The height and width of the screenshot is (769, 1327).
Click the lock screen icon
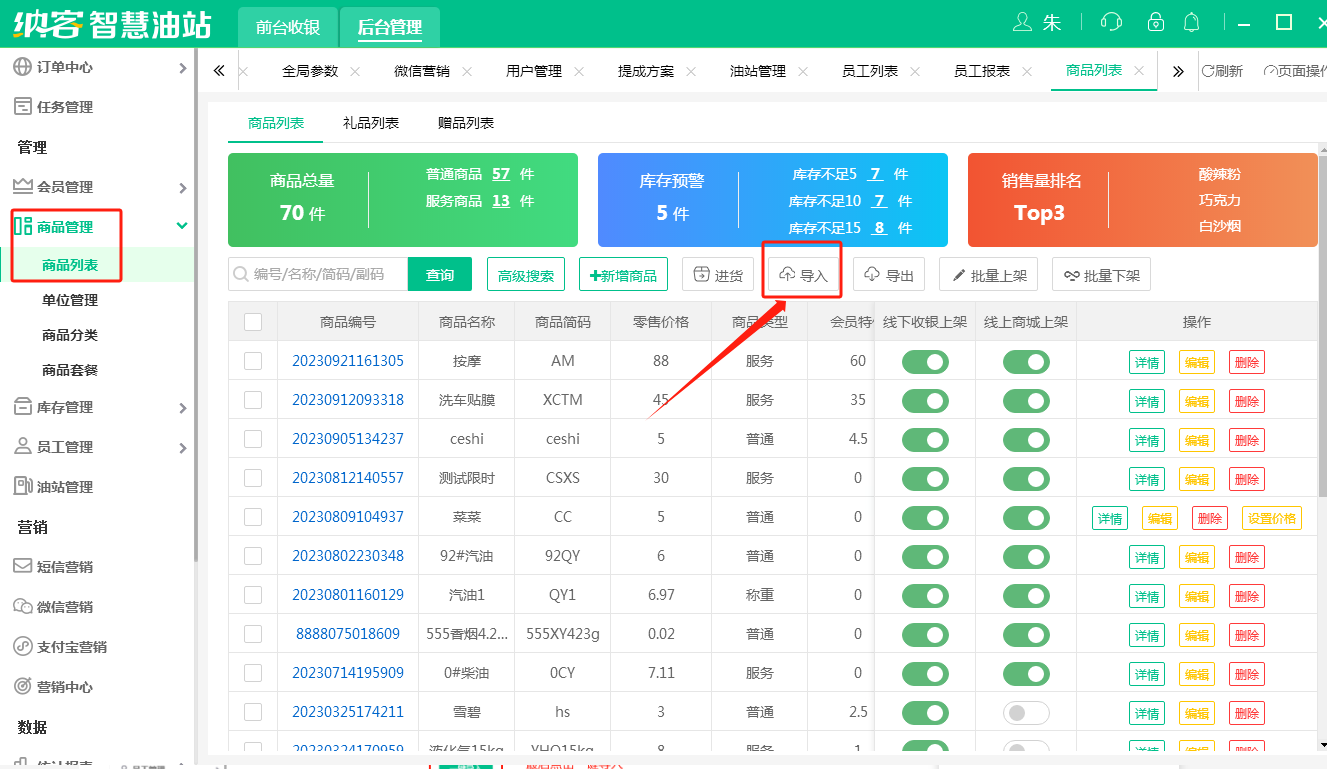click(x=1156, y=22)
